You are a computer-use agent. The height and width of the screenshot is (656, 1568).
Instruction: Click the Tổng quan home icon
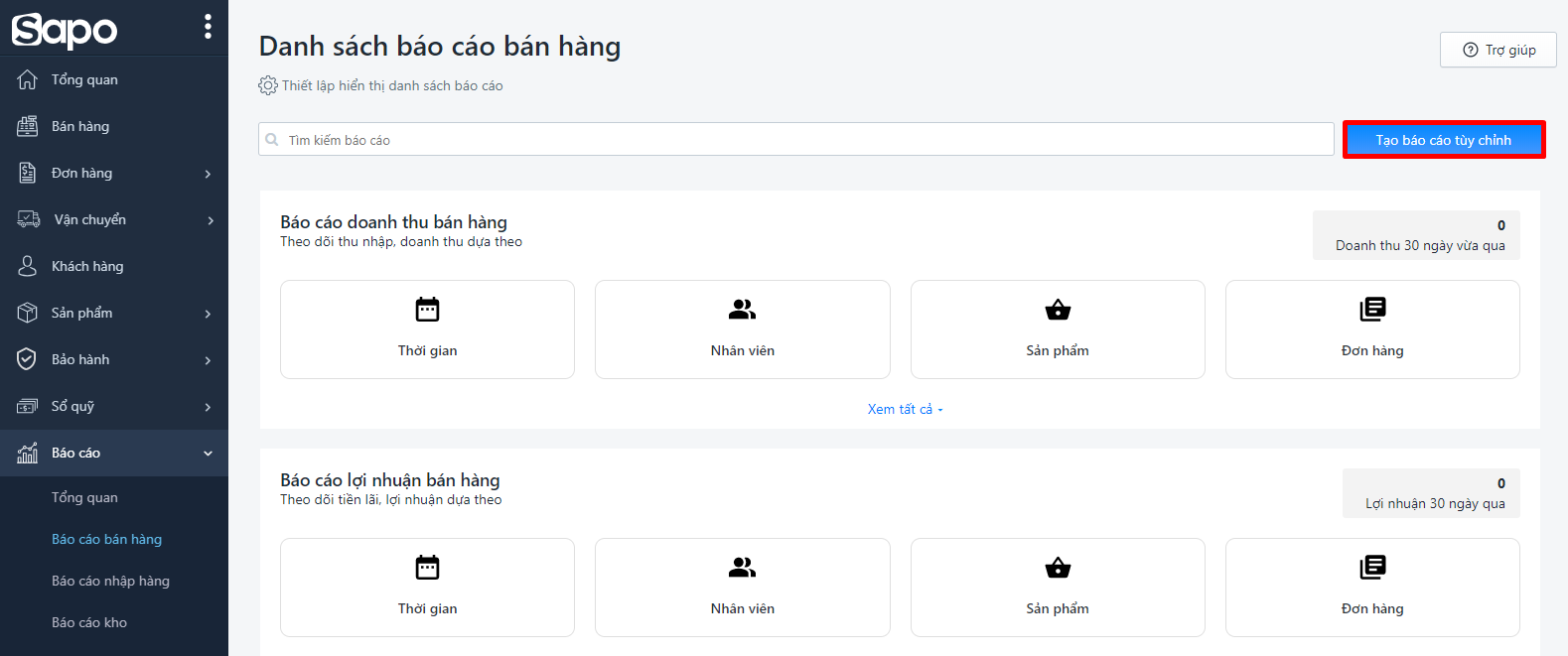tap(28, 79)
